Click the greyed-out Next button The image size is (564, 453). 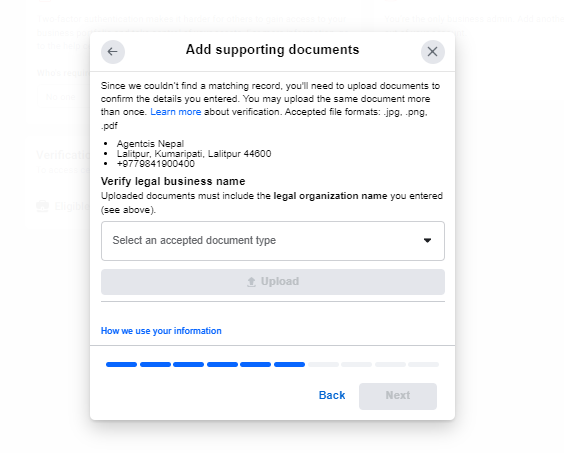tap(398, 396)
